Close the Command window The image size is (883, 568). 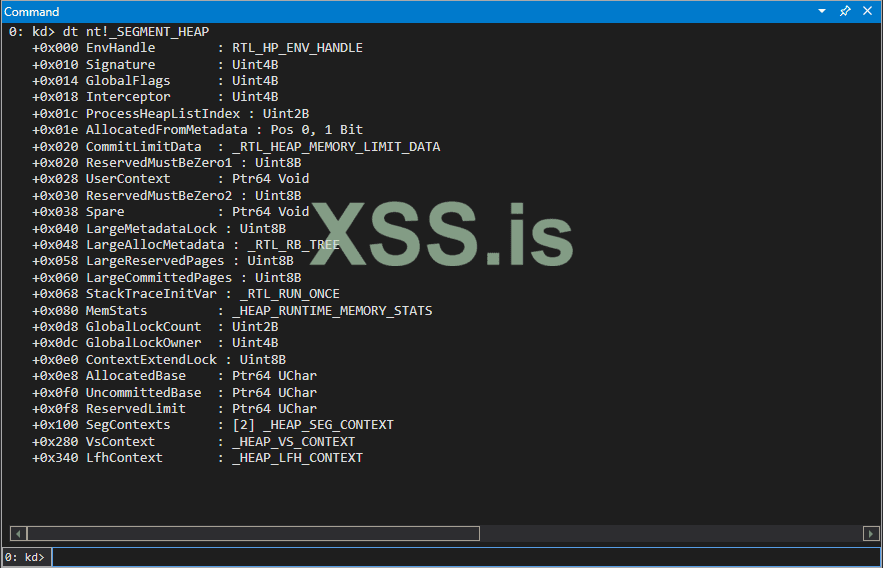tap(867, 11)
